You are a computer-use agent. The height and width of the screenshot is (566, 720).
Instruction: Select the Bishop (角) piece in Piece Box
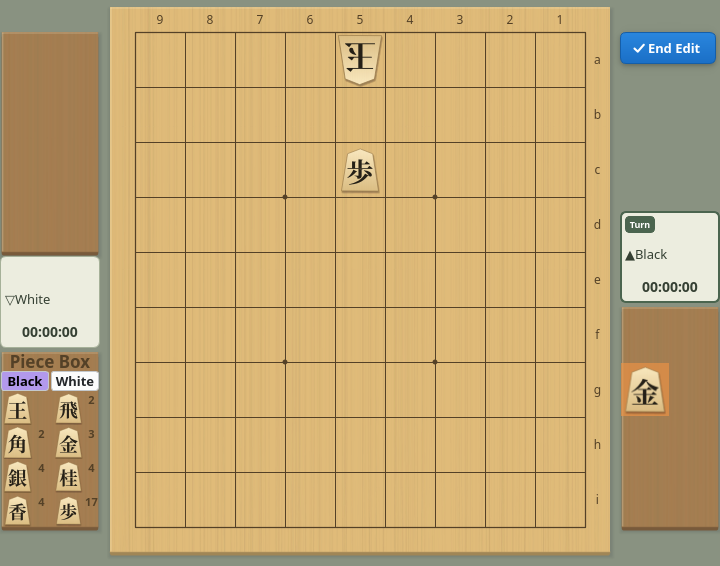[18, 443]
